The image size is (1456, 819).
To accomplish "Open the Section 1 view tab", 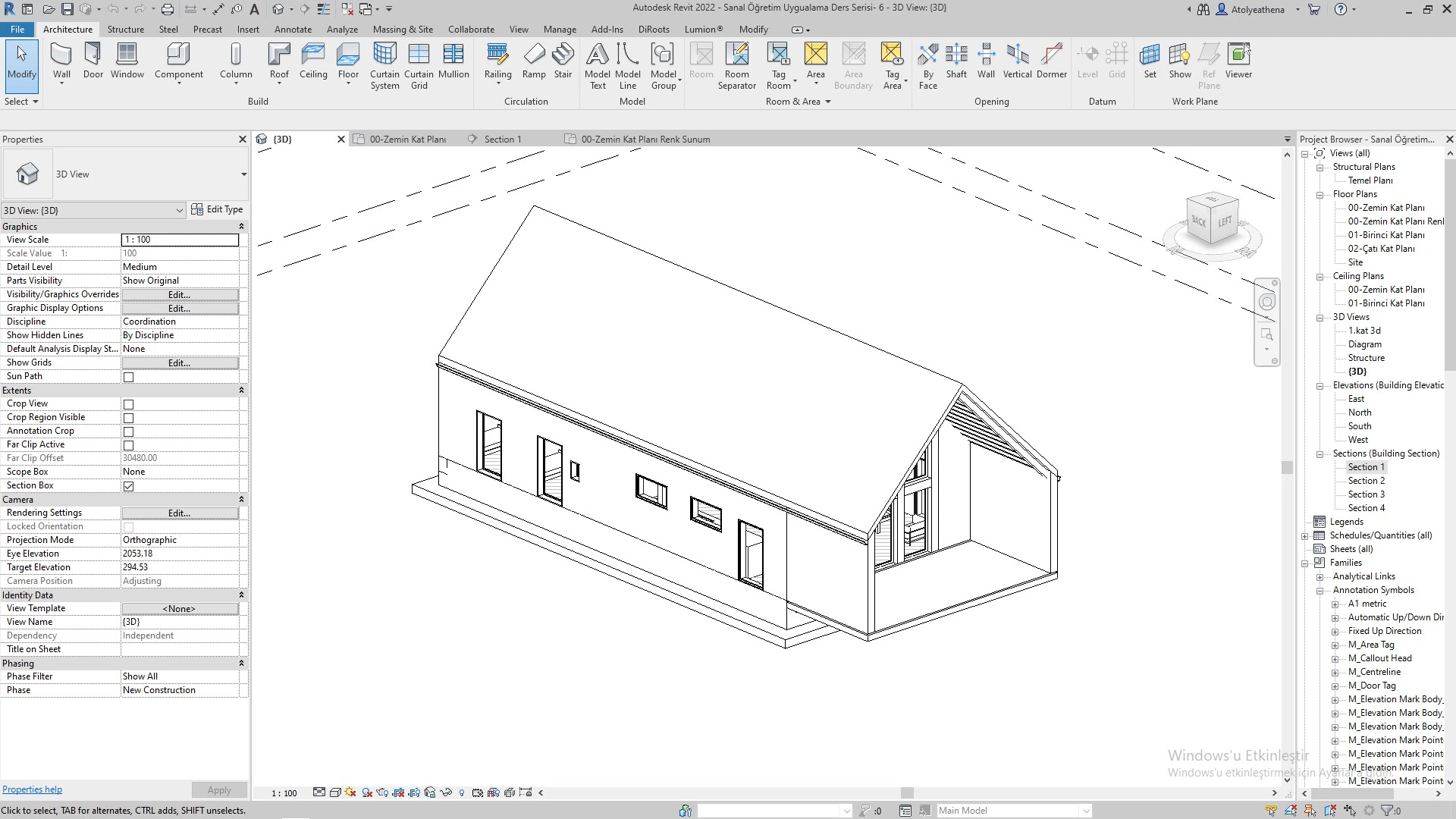I will pyautogui.click(x=502, y=139).
